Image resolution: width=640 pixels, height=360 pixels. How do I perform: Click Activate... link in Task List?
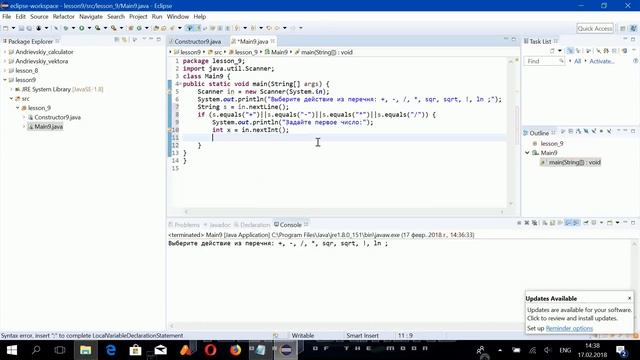pyautogui.click(x=602, y=61)
